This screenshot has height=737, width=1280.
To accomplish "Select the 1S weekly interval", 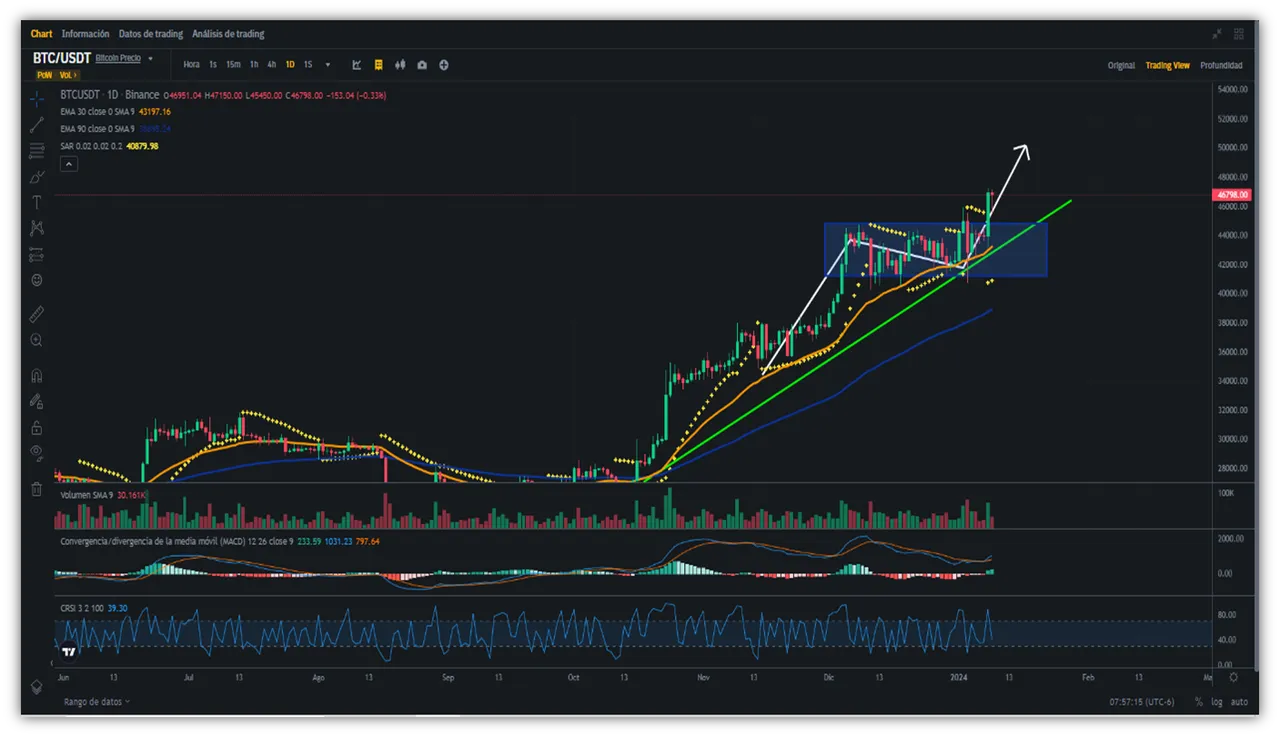I will 308,65.
